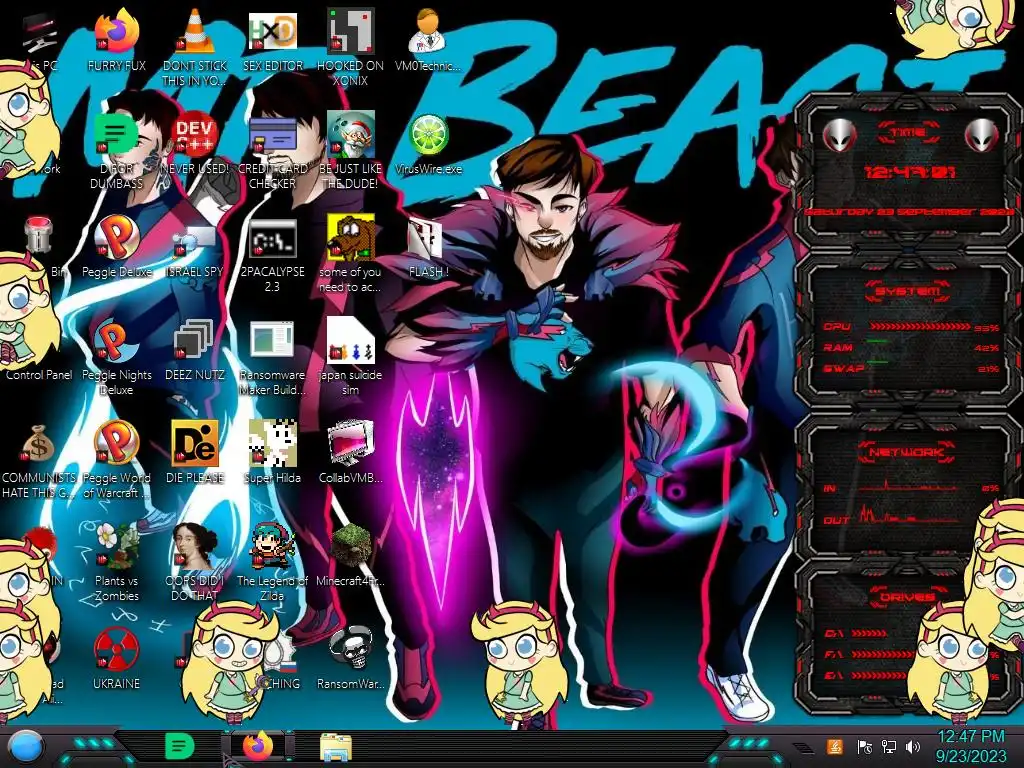This screenshot has width=1024, height=768.
Task: Open the BE JUST LIKE THE DUDE icon
Action: point(350,134)
